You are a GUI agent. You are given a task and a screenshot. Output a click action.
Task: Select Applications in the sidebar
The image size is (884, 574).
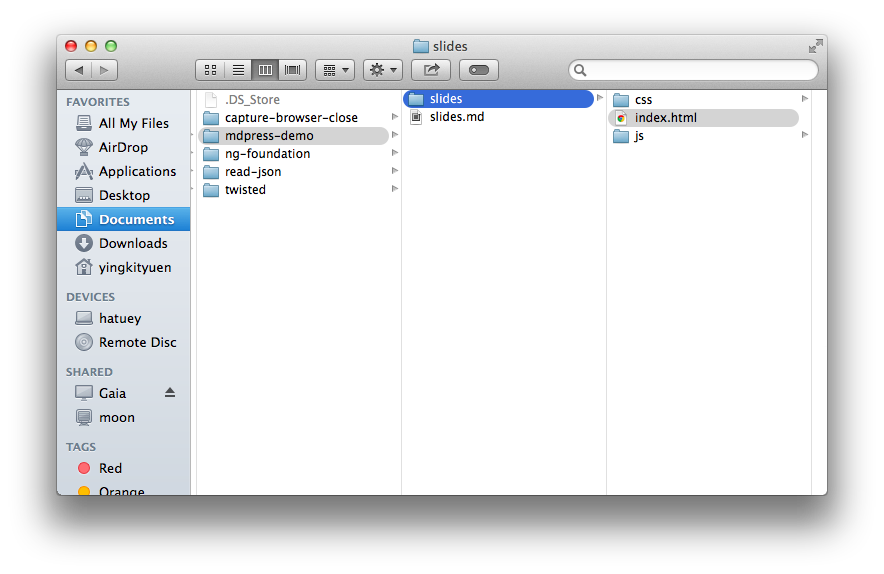[137, 171]
